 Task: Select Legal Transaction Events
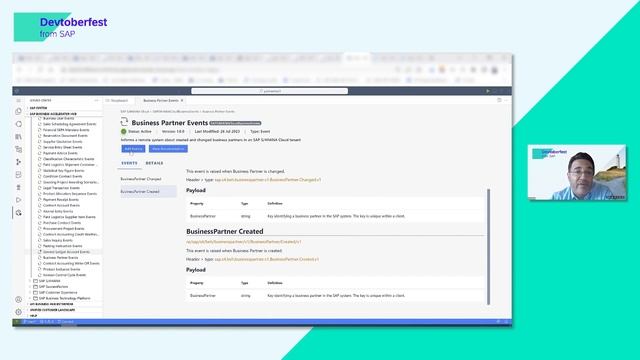pyautogui.click(x=61, y=188)
